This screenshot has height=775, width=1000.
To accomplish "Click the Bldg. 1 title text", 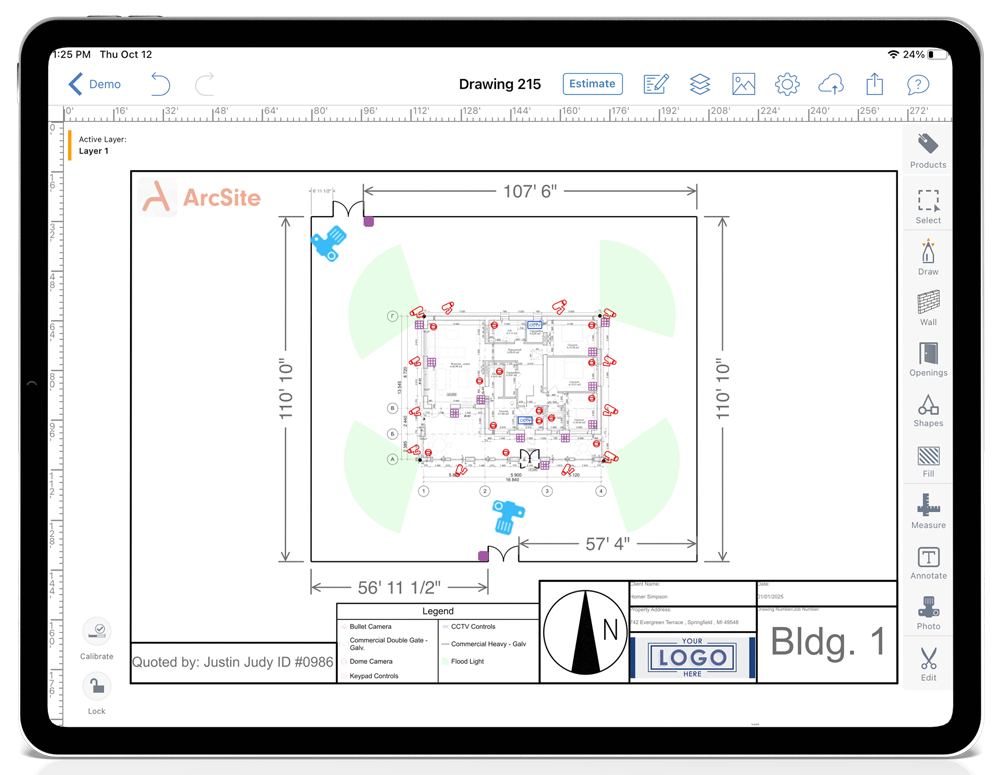I will point(827,643).
